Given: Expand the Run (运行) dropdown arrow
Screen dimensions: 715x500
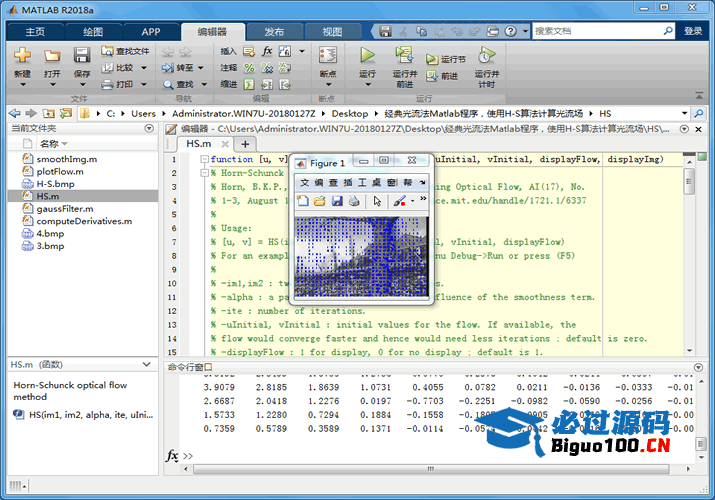Looking at the screenshot, I should pos(368,85).
